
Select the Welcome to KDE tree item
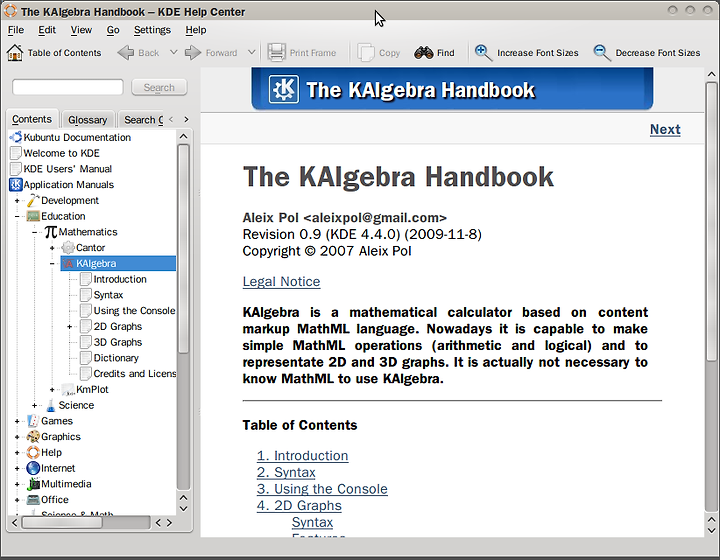point(61,153)
